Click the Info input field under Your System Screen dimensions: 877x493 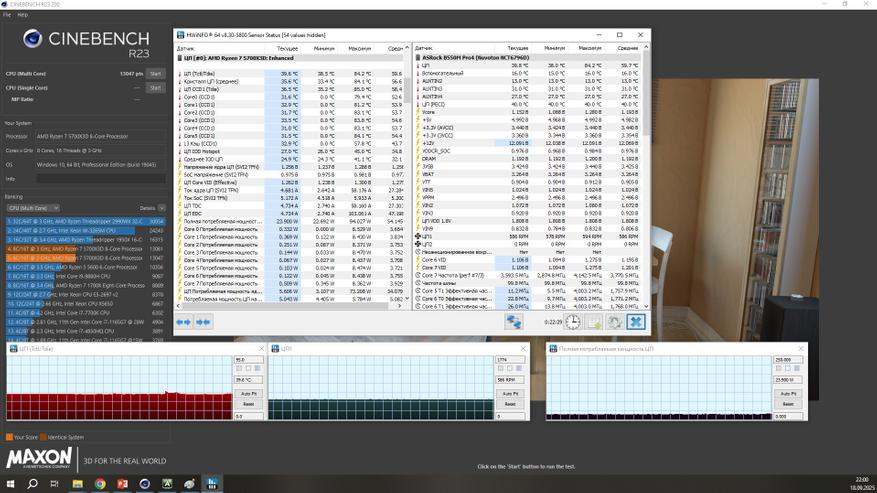click(100, 179)
